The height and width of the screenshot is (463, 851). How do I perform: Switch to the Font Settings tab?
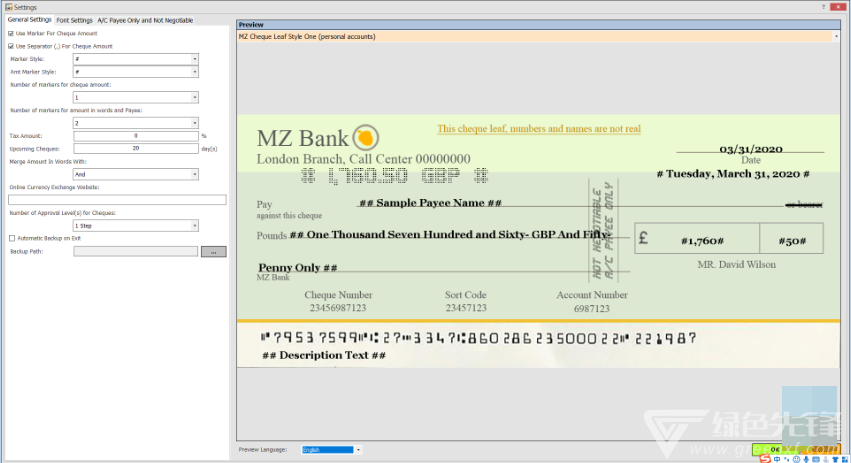(74, 21)
